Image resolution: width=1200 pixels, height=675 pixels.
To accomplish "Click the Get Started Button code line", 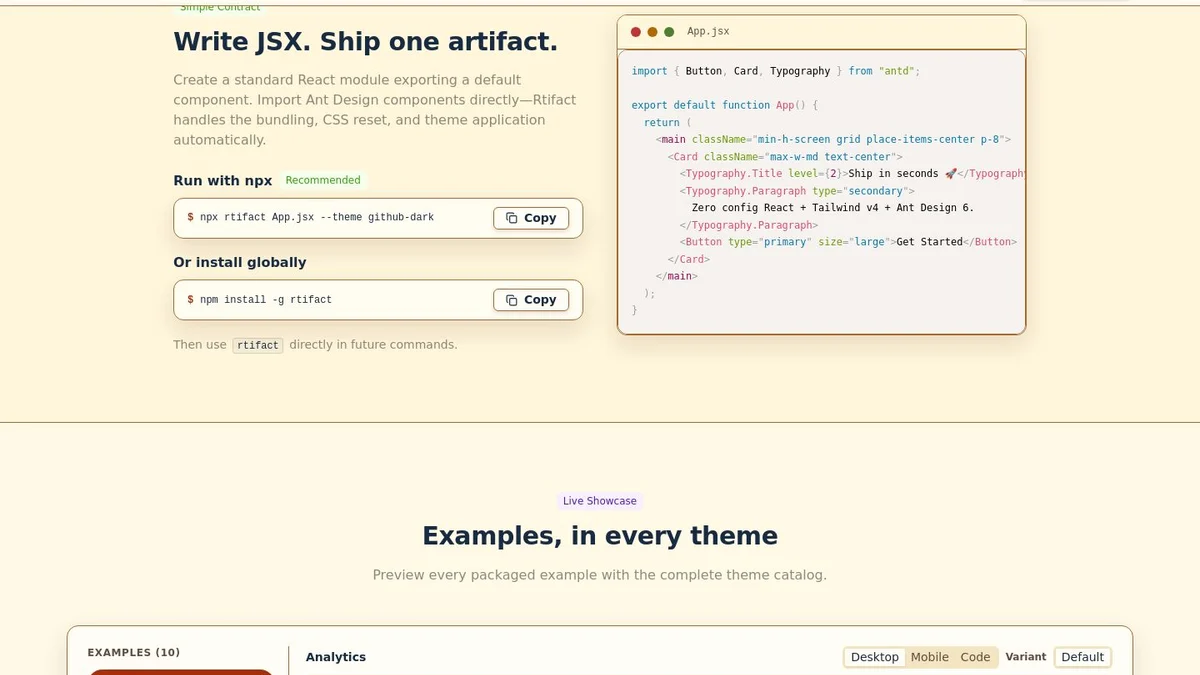I will [x=848, y=242].
